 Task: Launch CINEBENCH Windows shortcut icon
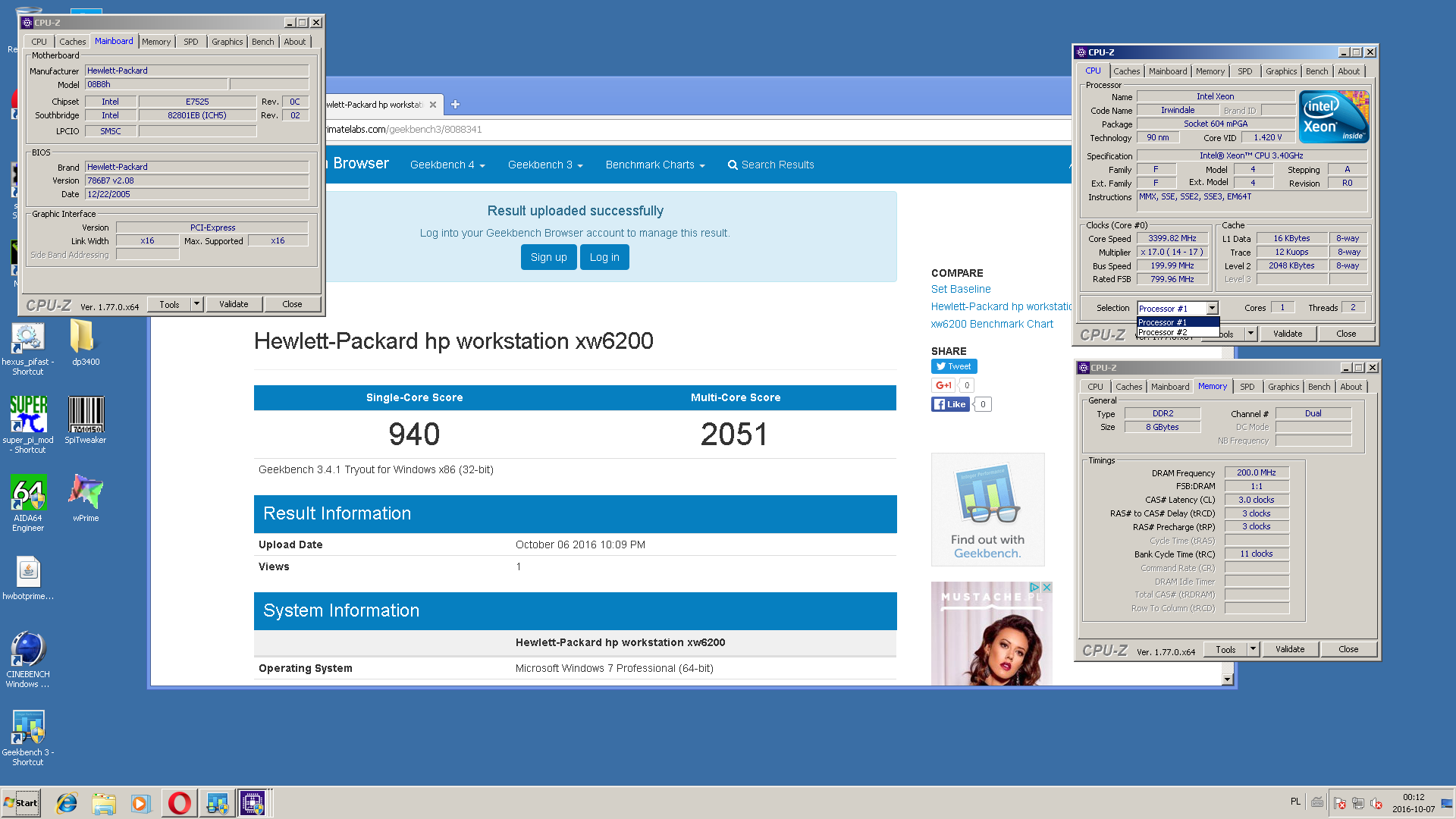coord(28,659)
